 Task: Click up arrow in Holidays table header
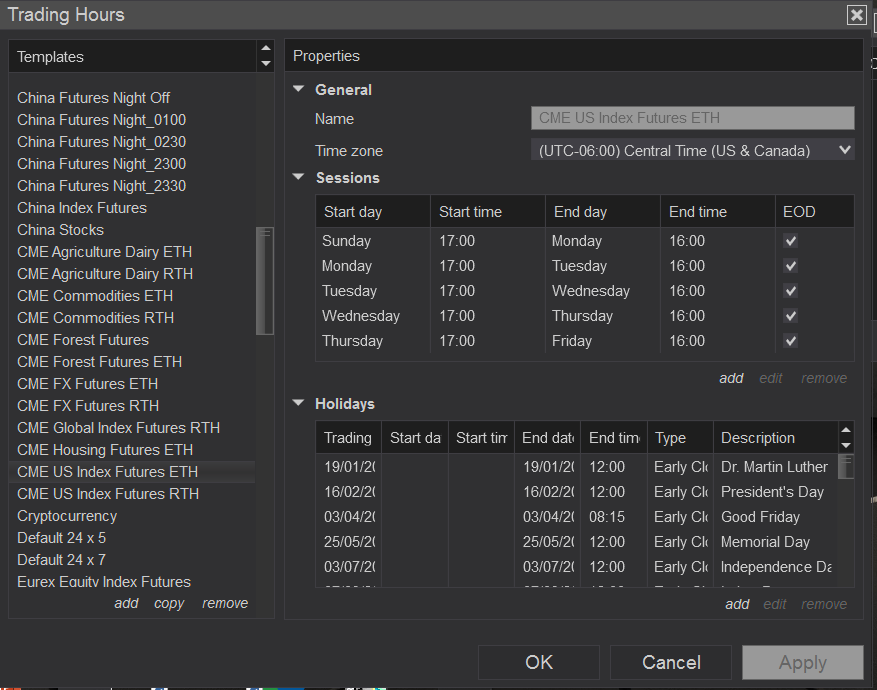tap(846, 430)
